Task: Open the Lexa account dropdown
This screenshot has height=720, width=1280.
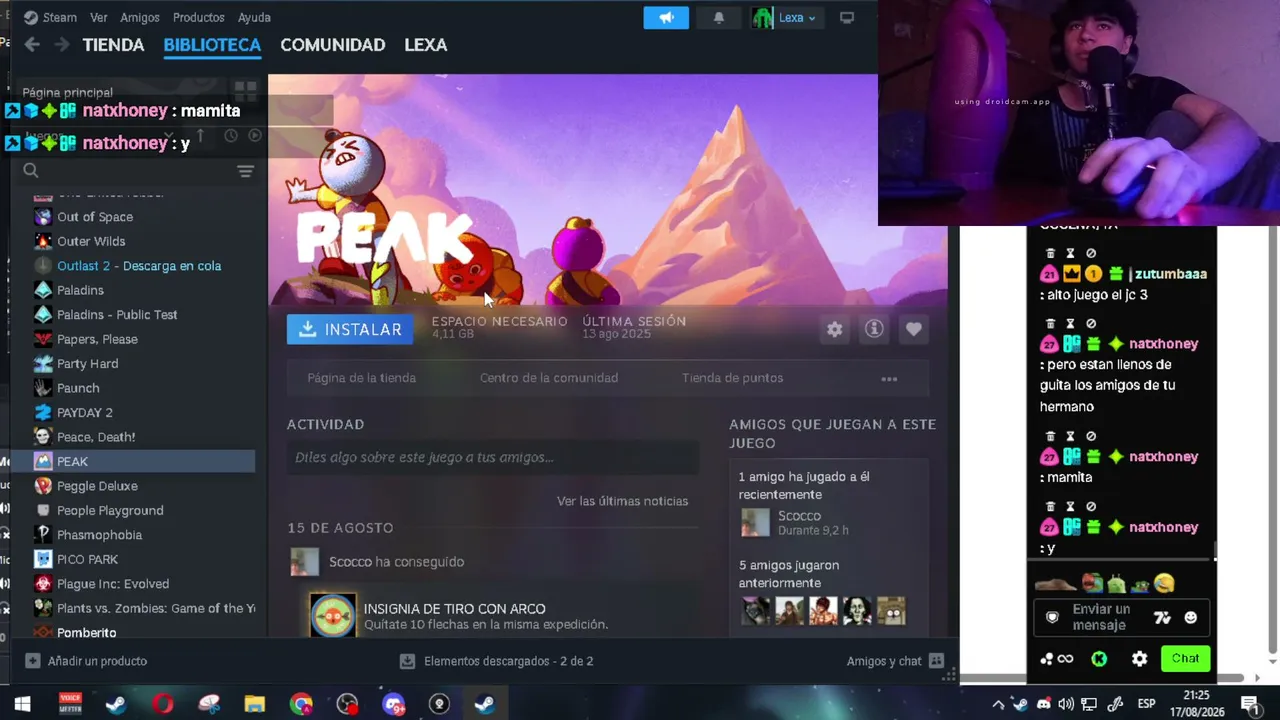Action: (797, 18)
